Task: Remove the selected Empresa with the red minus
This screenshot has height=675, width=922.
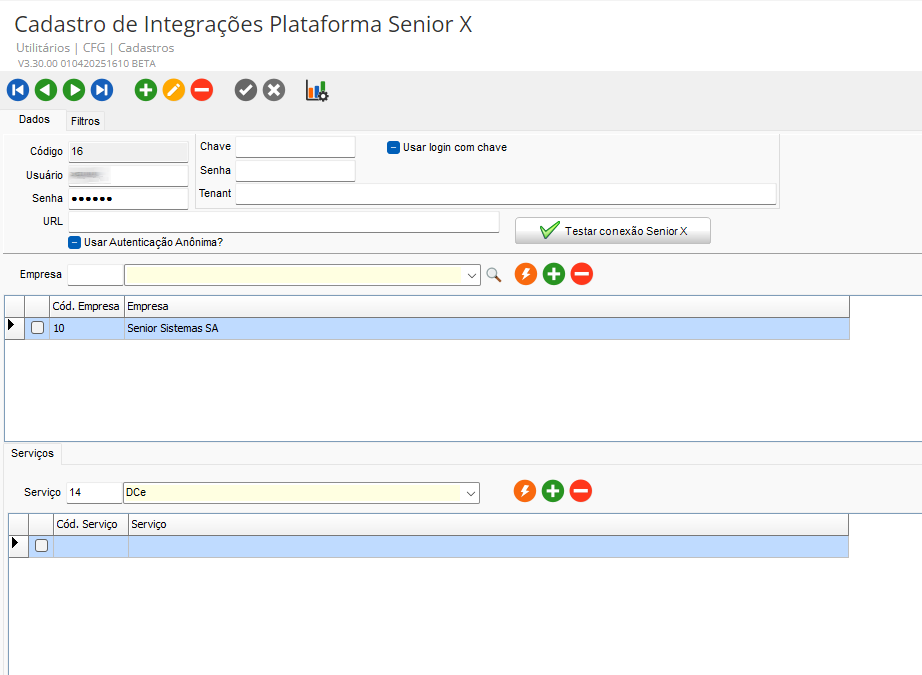Action: (582, 274)
